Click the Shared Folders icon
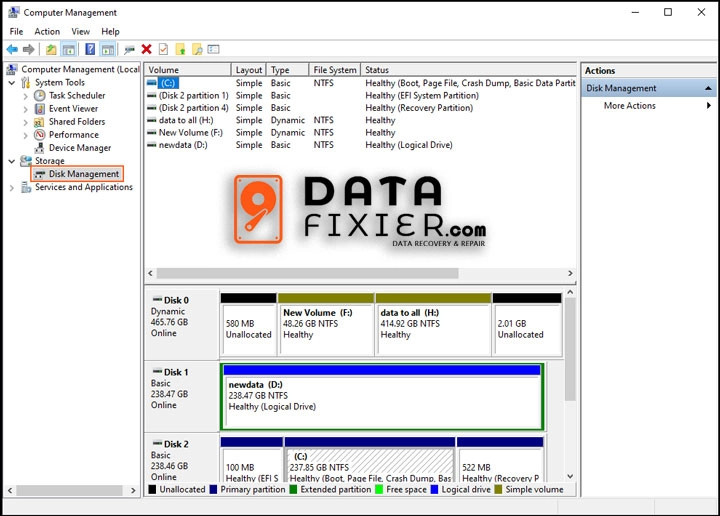The image size is (720, 516). tap(40, 122)
